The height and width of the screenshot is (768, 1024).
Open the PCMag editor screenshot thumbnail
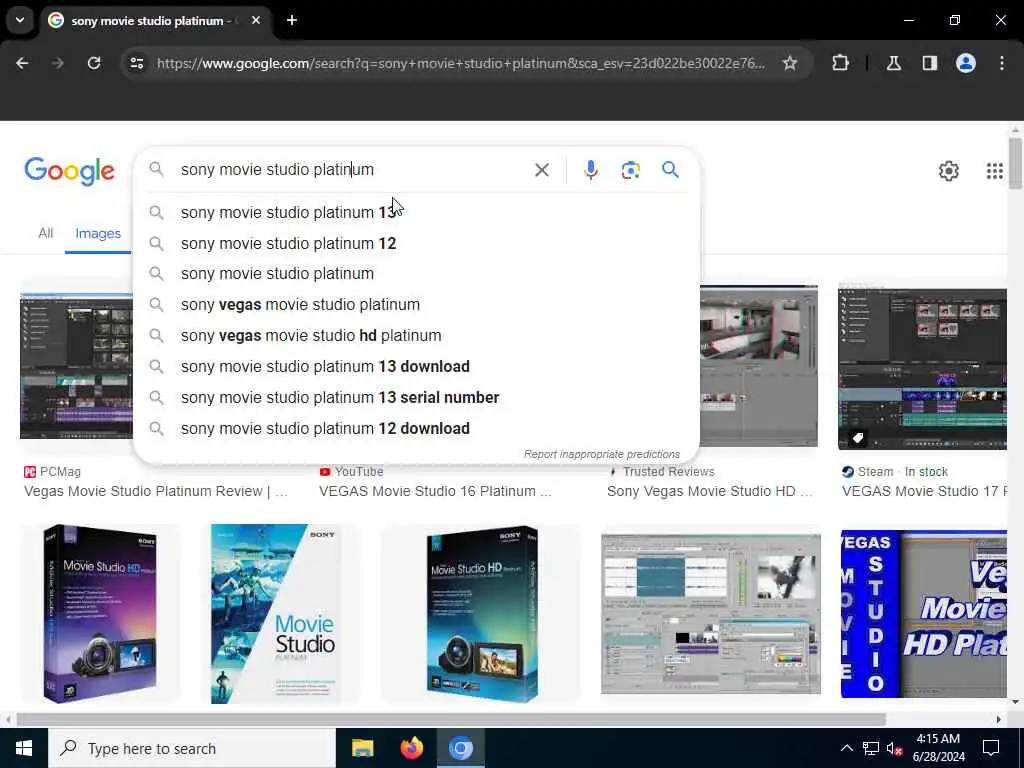pyautogui.click(x=76, y=366)
